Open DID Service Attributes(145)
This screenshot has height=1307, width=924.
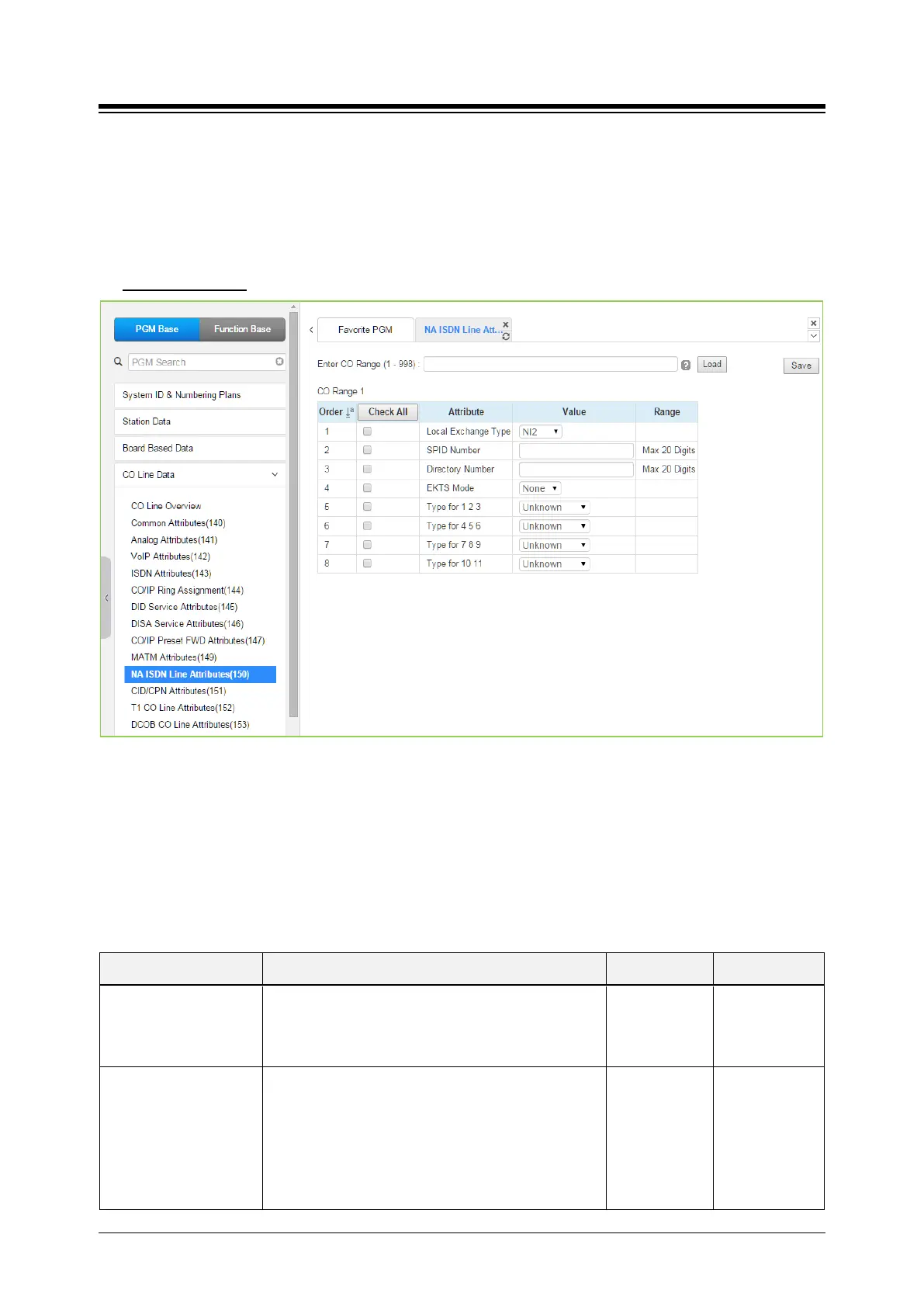[184, 607]
